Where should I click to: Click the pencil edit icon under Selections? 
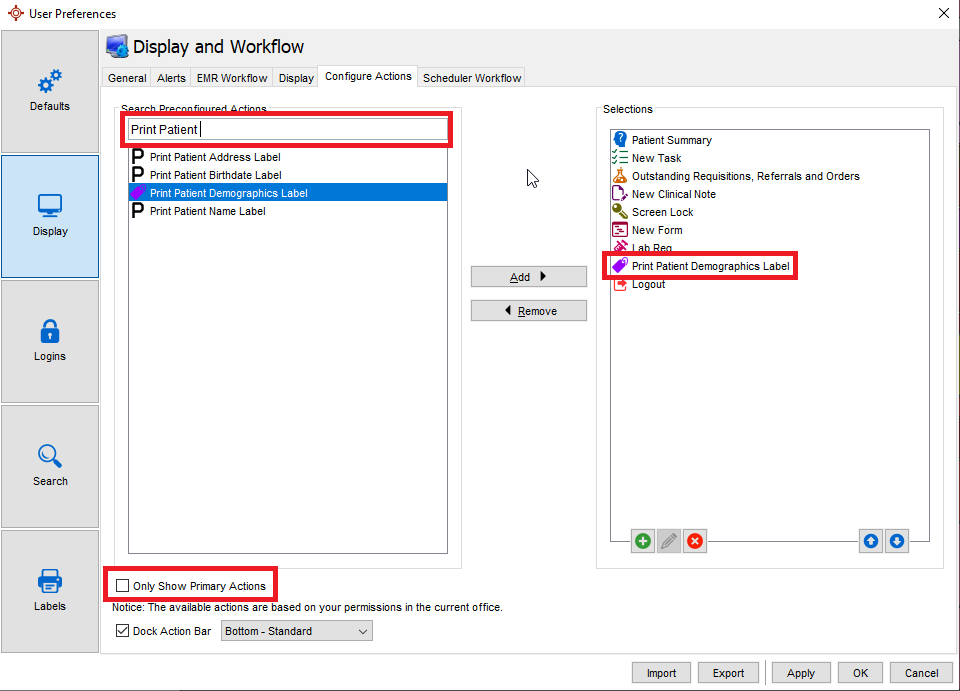click(669, 541)
